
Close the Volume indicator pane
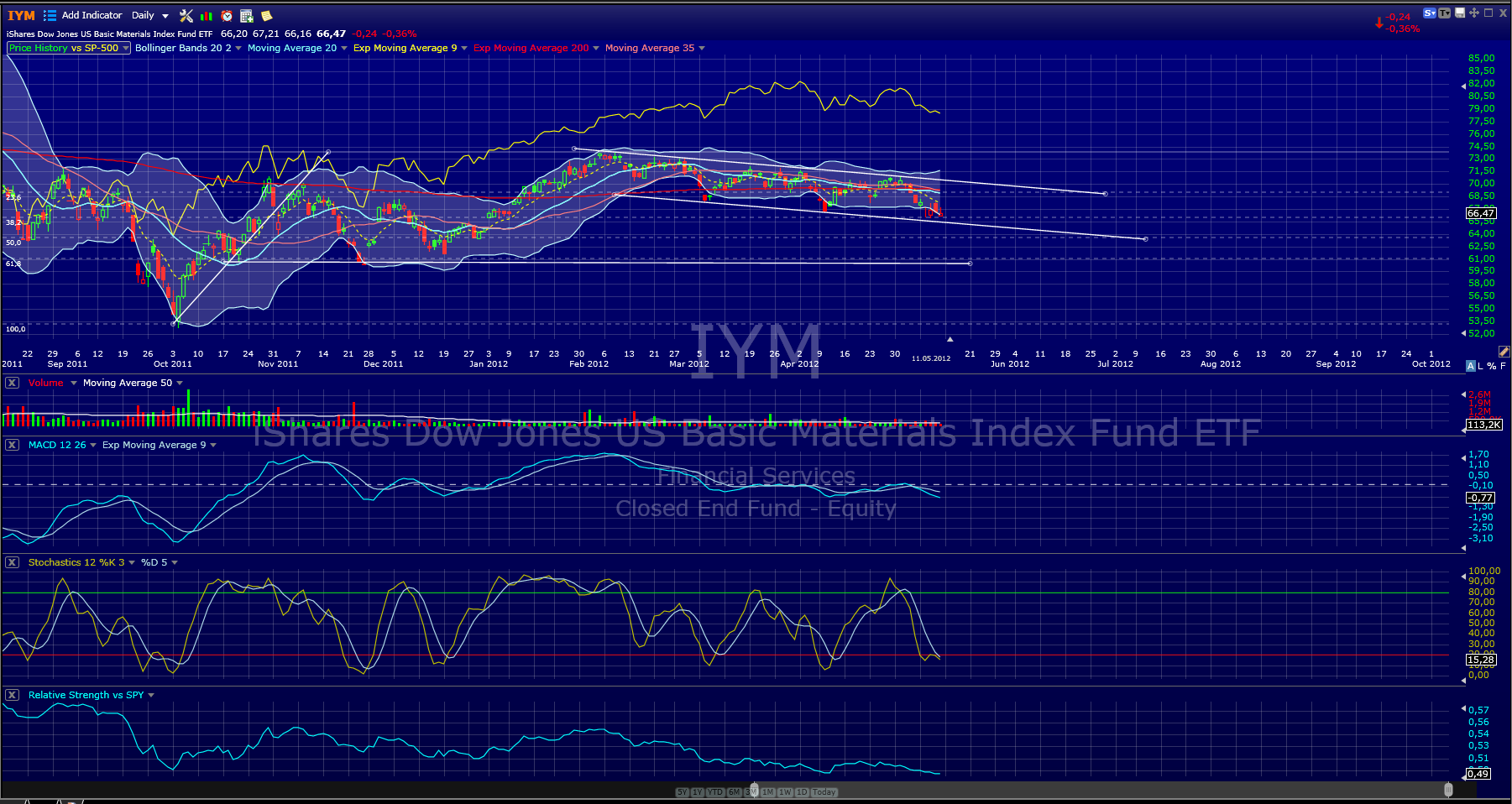click(x=12, y=383)
